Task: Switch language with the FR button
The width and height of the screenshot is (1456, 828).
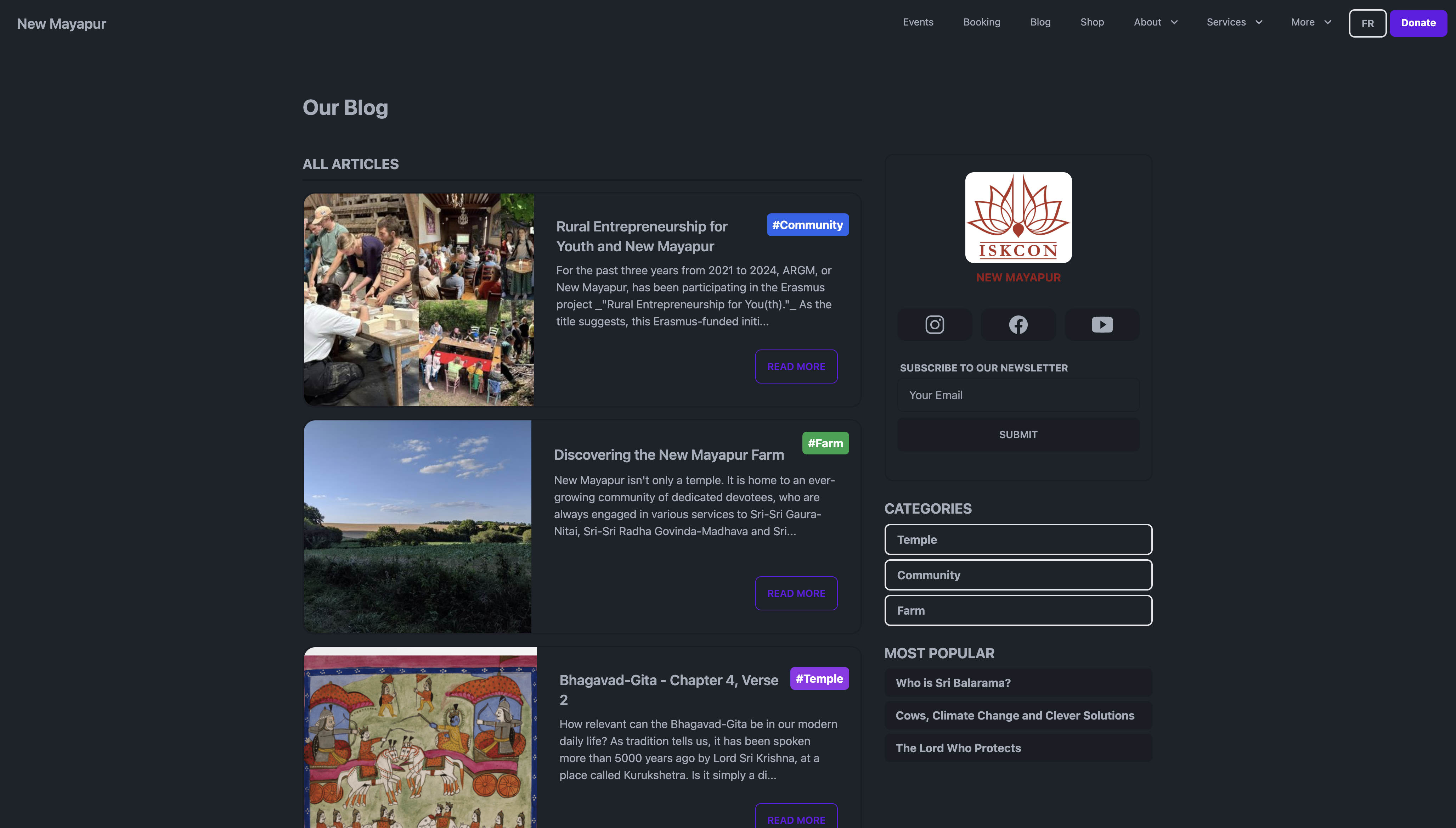Action: click(x=1367, y=23)
